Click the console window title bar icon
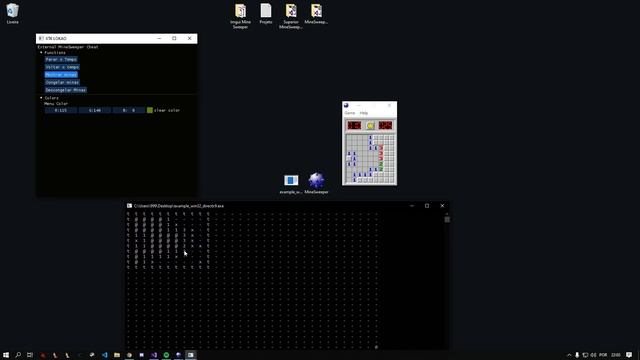Screen dimensions: 640x360 pyautogui.click(x=129, y=206)
